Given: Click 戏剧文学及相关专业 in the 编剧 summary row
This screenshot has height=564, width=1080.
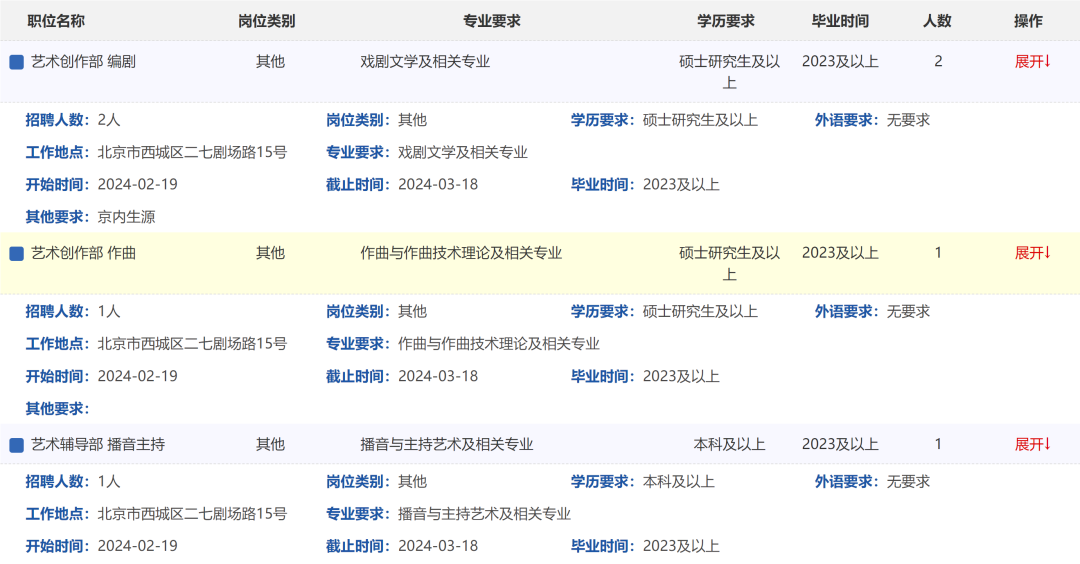Looking at the screenshot, I should click(425, 62).
